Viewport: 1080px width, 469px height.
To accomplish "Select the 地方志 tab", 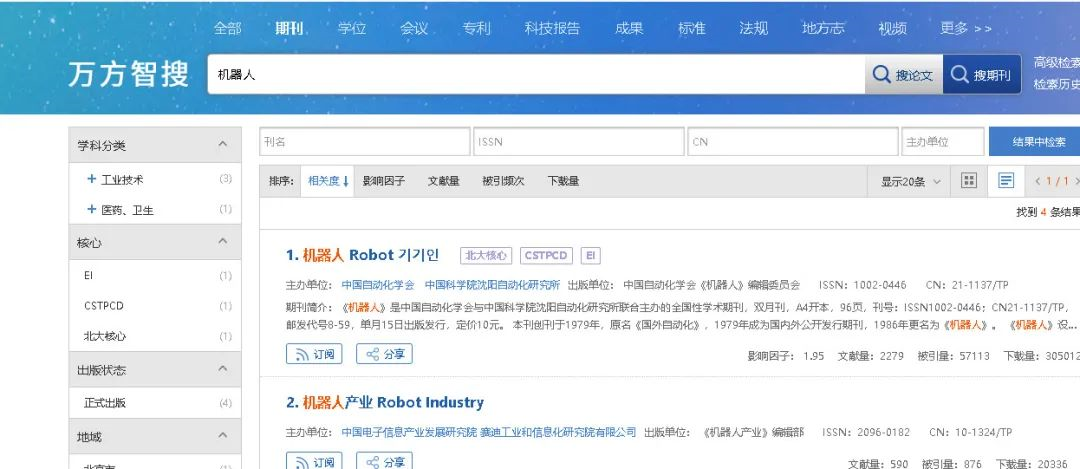I will (823, 28).
